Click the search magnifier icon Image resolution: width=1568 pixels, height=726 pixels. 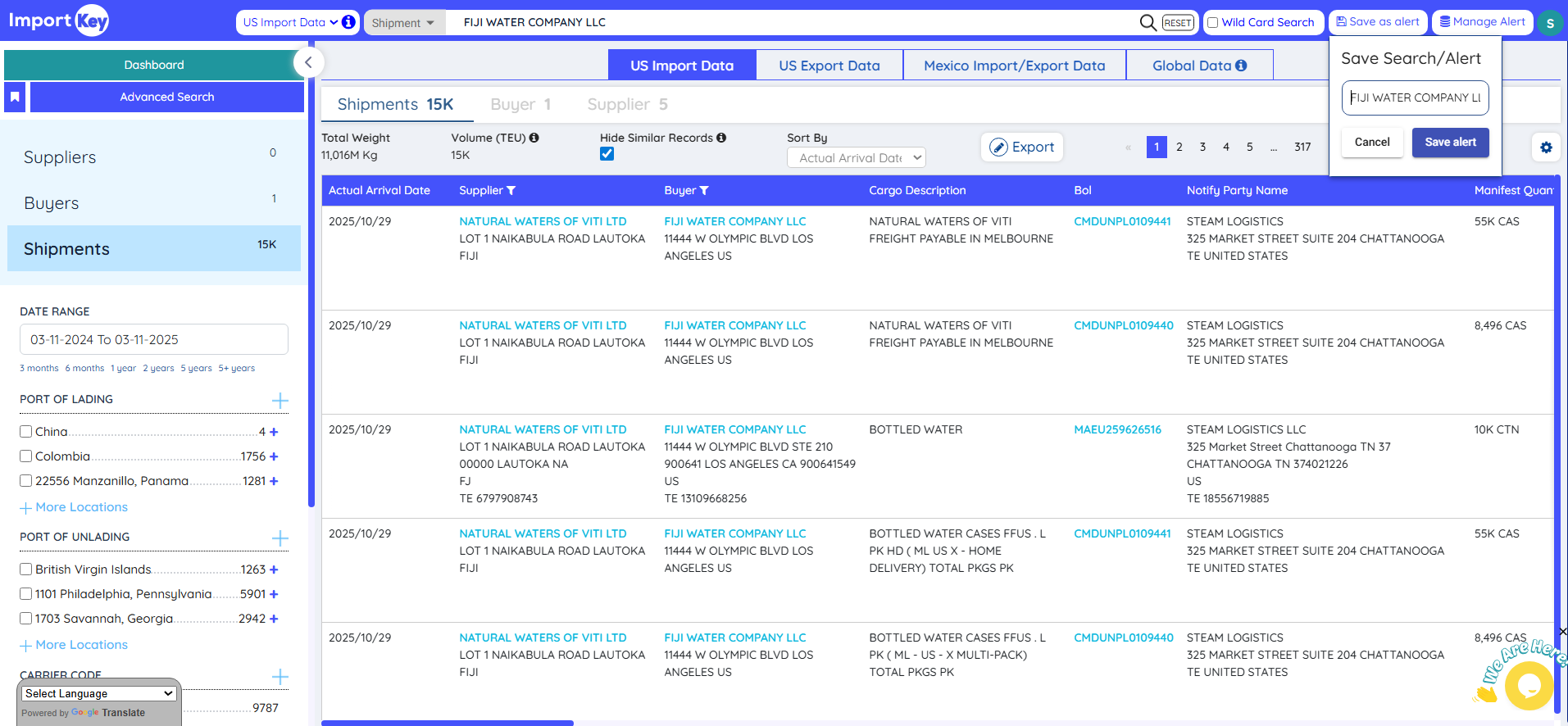point(1148,22)
